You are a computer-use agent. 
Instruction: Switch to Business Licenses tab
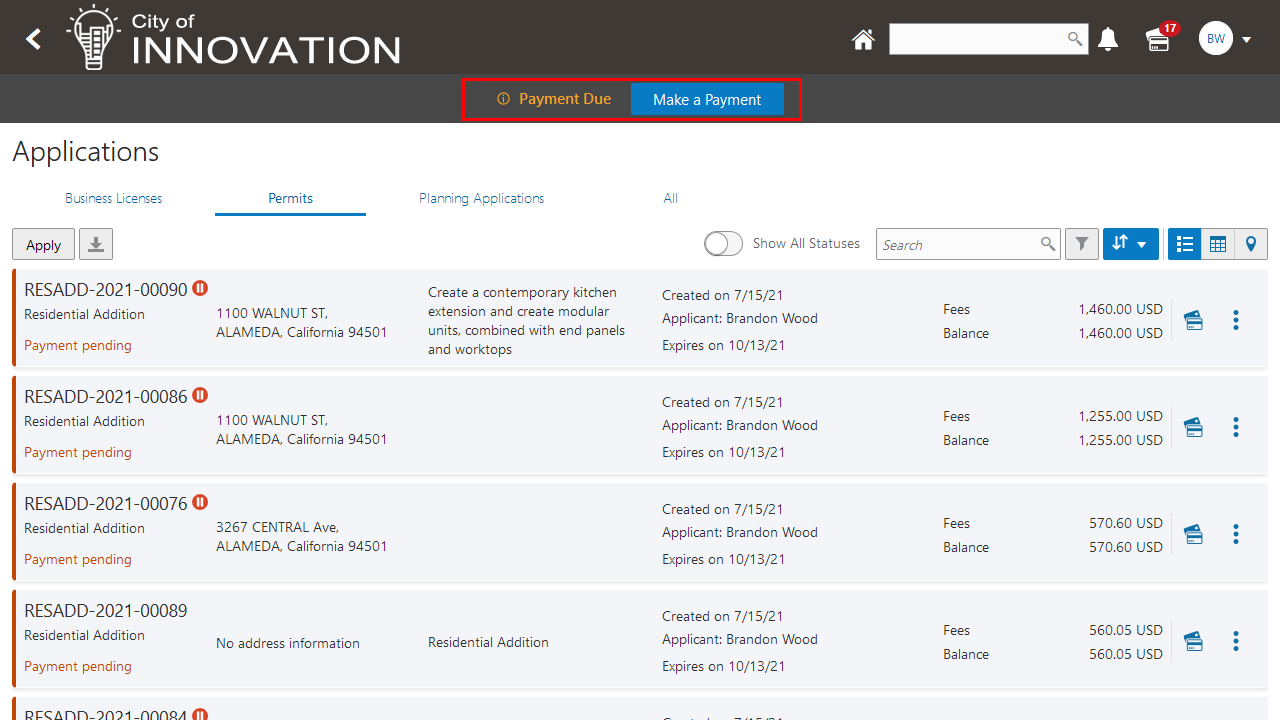pyautogui.click(x=114, y=198)
